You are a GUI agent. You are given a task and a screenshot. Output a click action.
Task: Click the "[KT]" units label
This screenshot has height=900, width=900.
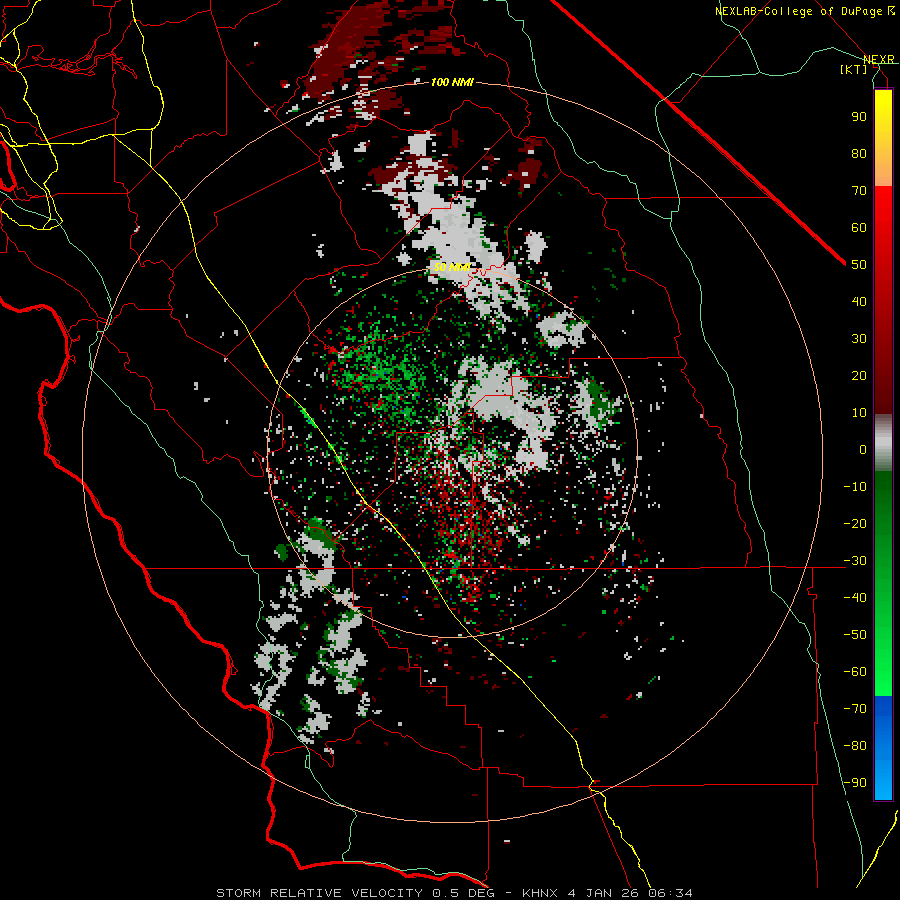click(x=853, y=69)
